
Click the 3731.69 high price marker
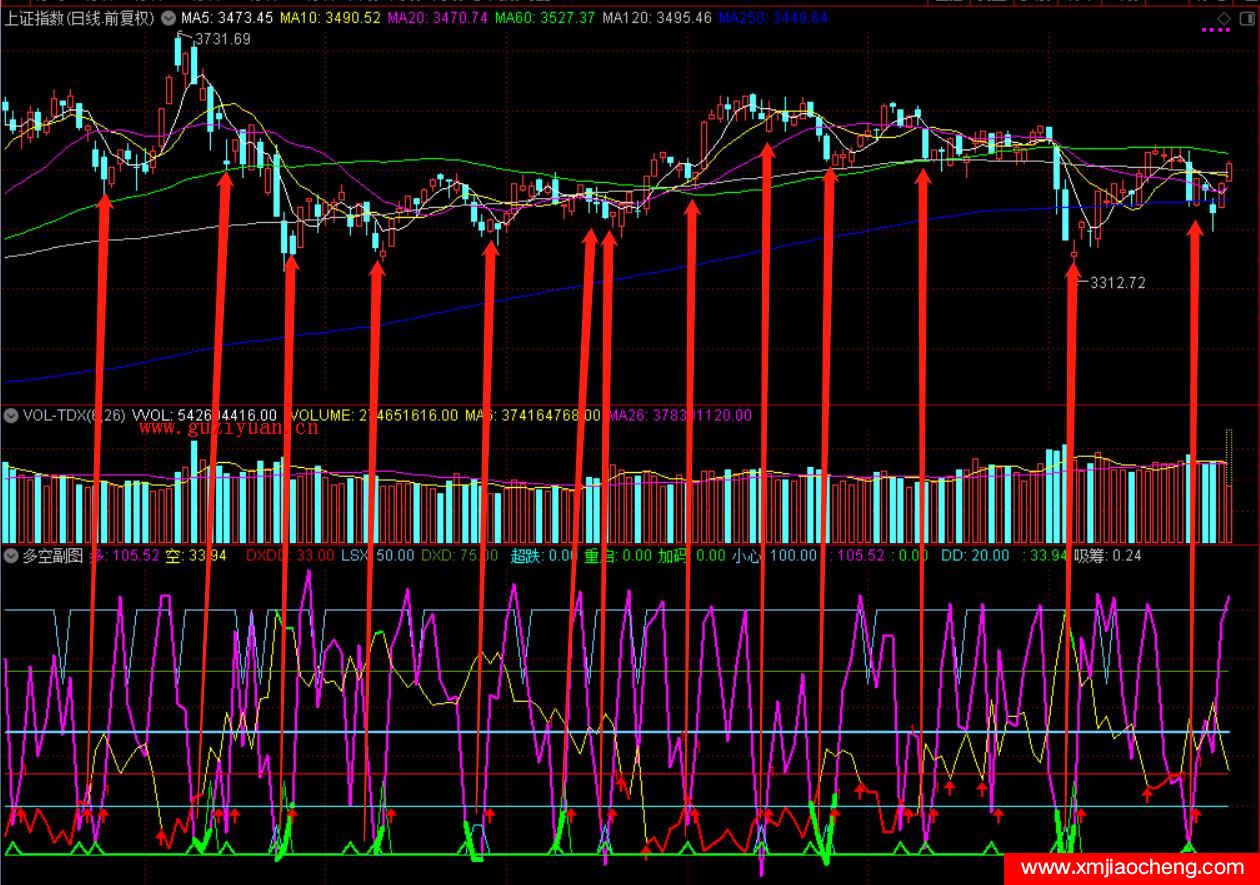(x=220, y=39)
